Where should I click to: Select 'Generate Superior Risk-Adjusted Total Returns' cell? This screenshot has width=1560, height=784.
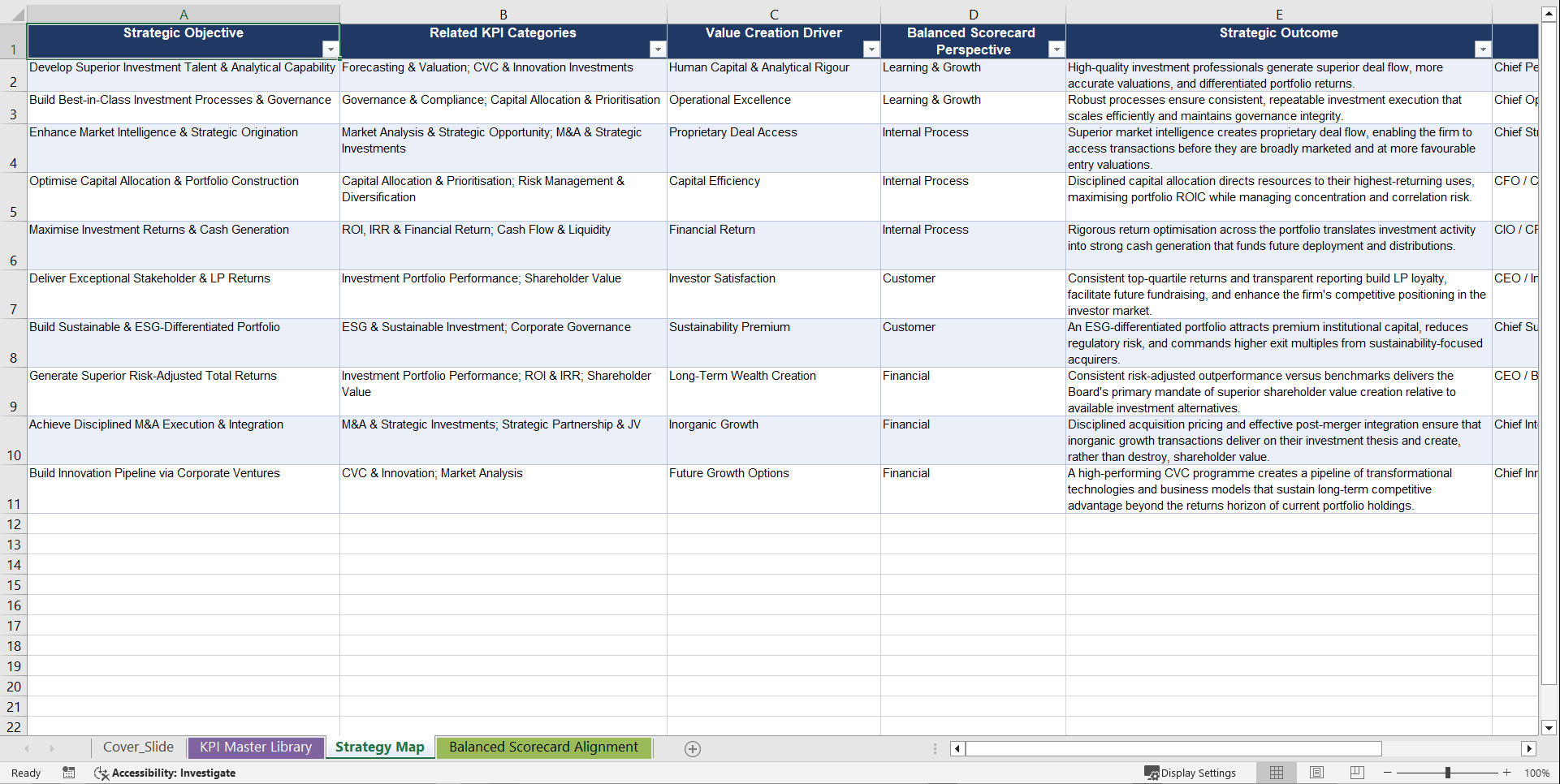point(184,392)
